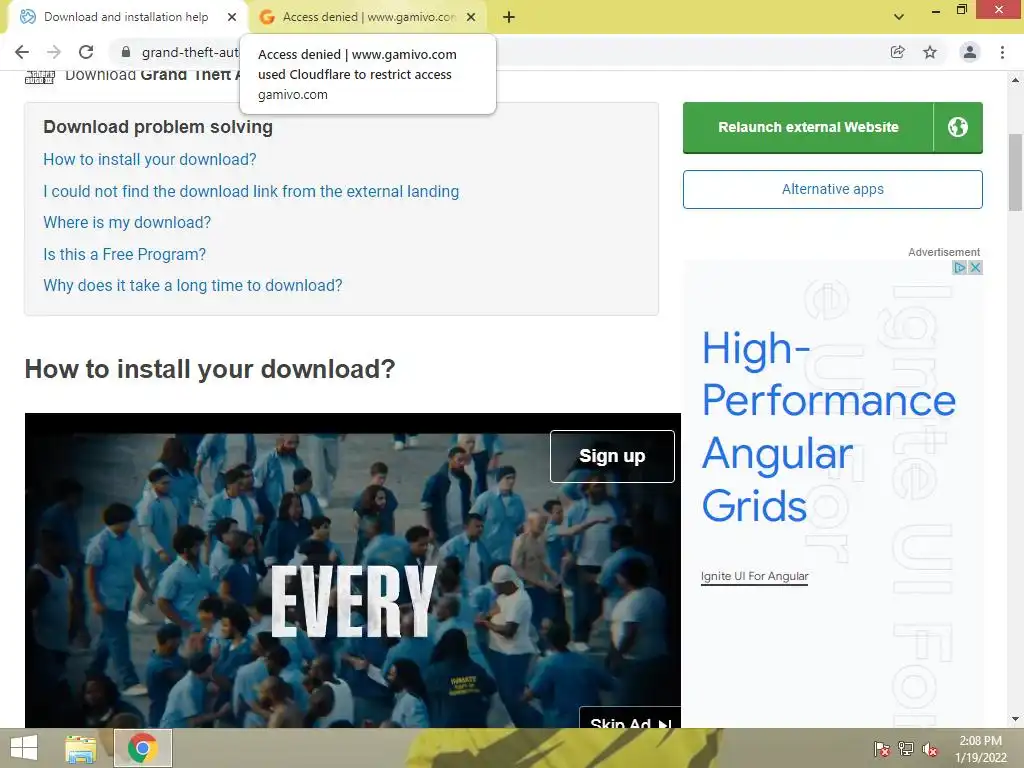
Task: Open the taskbar clock showing 2:08 PM
Action: pos(980,749)
